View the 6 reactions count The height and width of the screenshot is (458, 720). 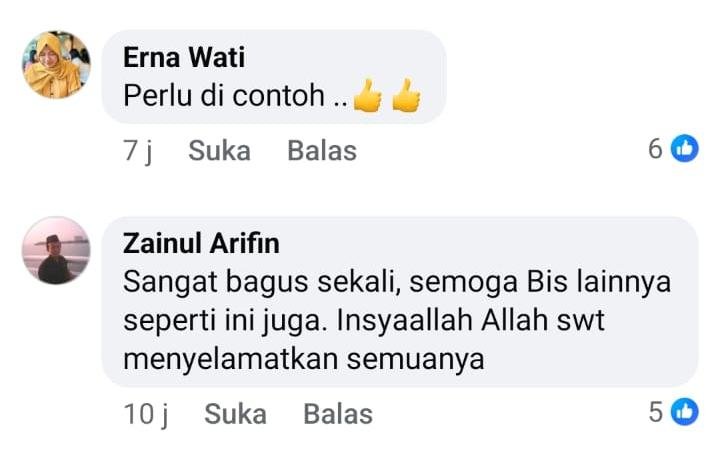click(655, 148)
